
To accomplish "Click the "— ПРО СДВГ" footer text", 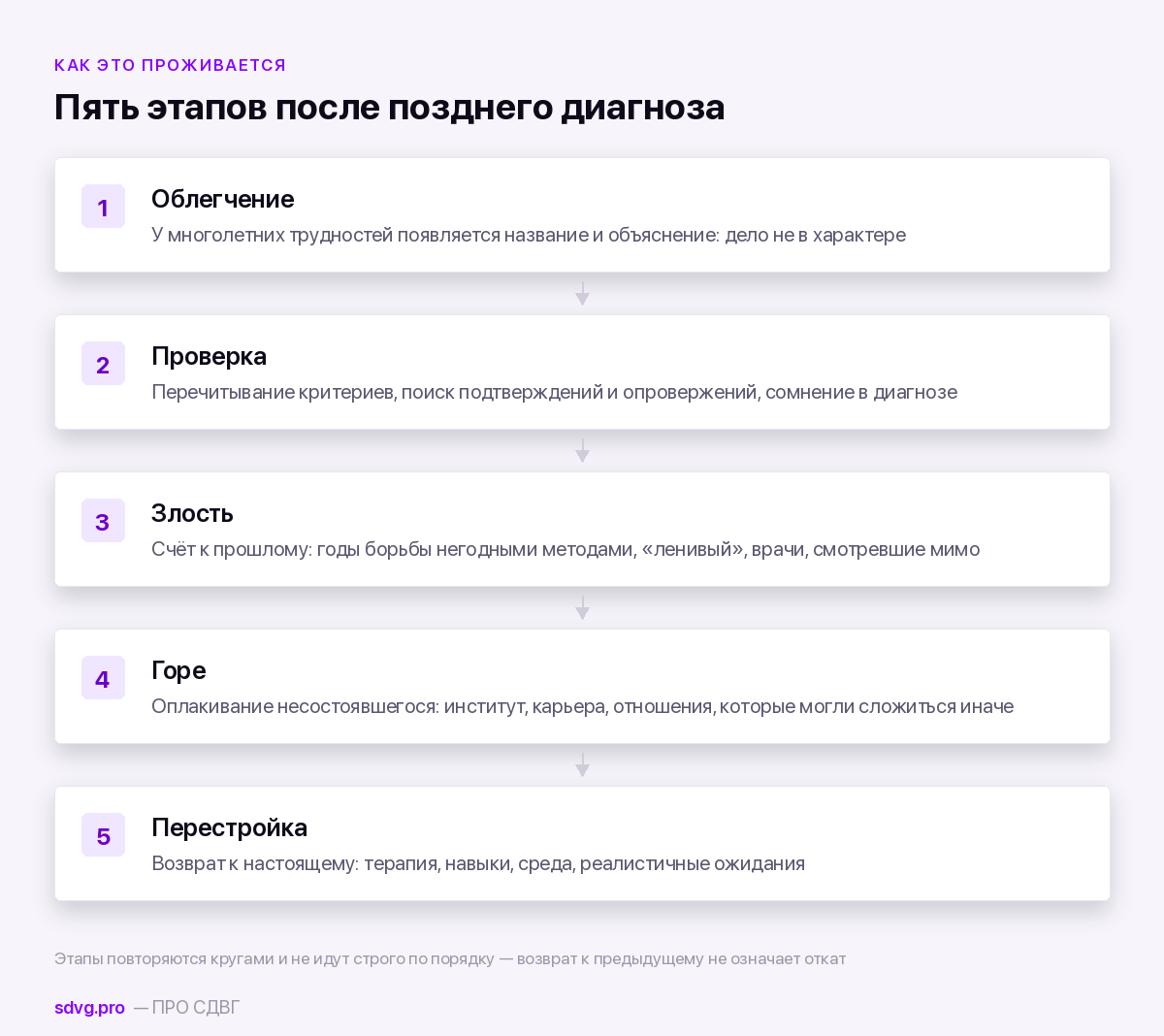I will point(186,1007).
